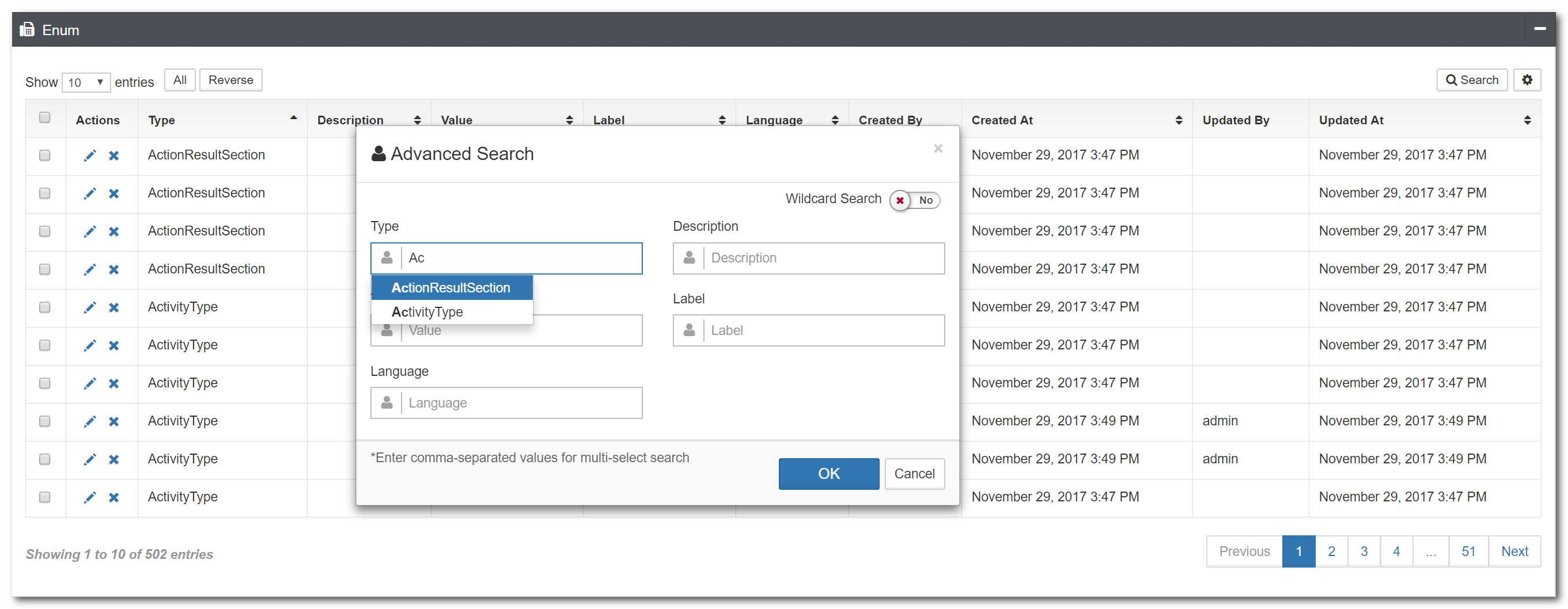Check the select-all checkbox in the table header
The height and width of the screenshot is (609, 1568).
pos(45,117)
